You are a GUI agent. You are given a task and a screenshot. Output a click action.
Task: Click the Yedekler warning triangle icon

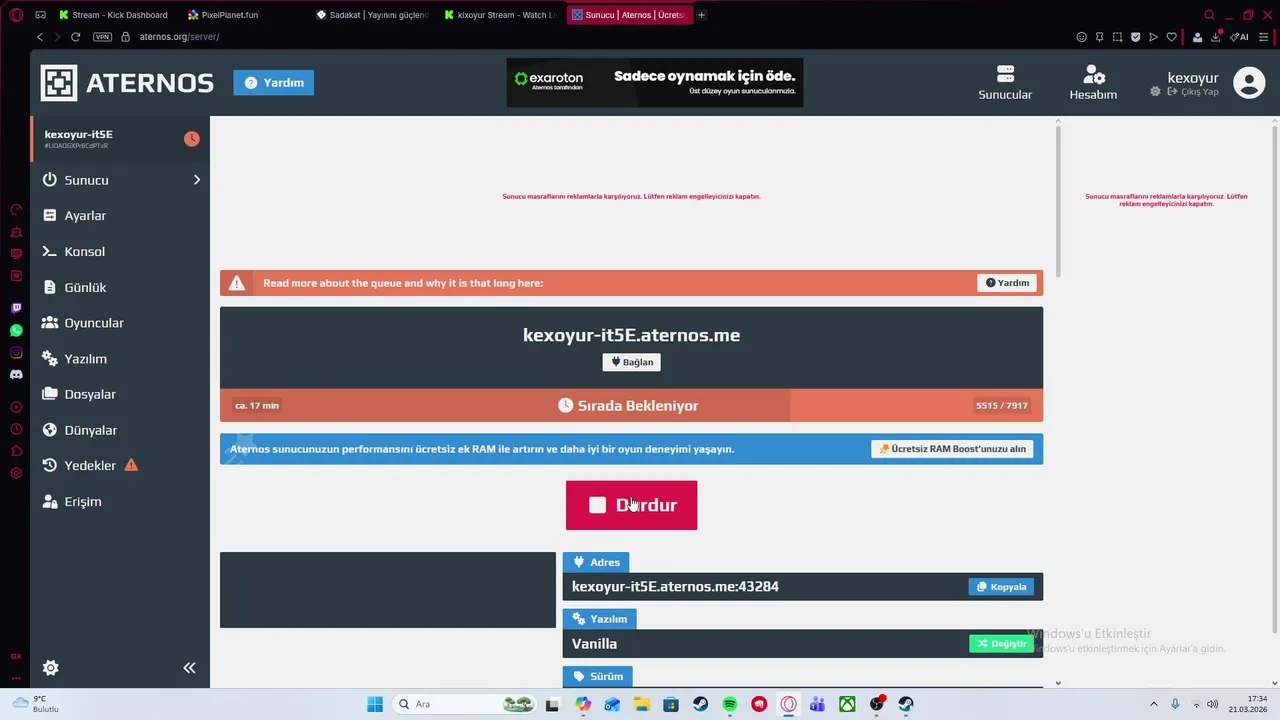point(131,465)
